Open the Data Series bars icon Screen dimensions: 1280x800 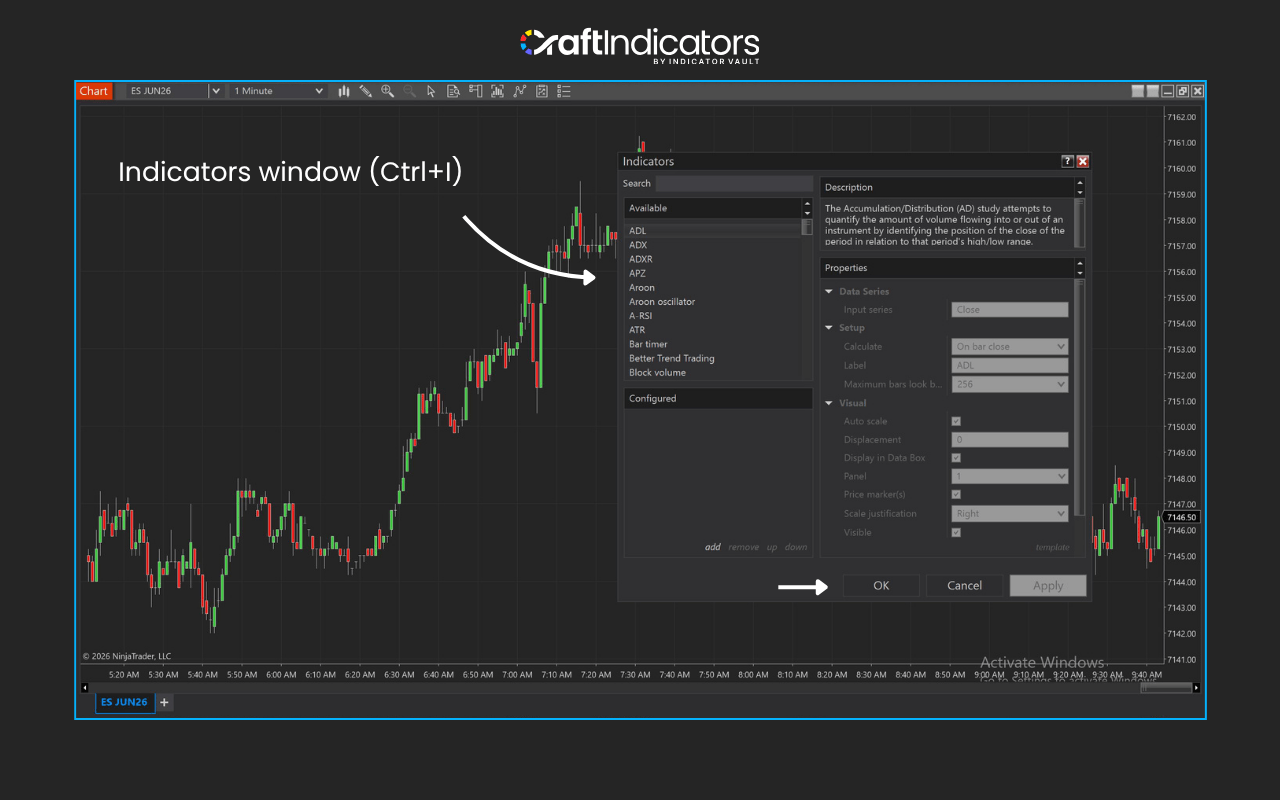(344, 91)
